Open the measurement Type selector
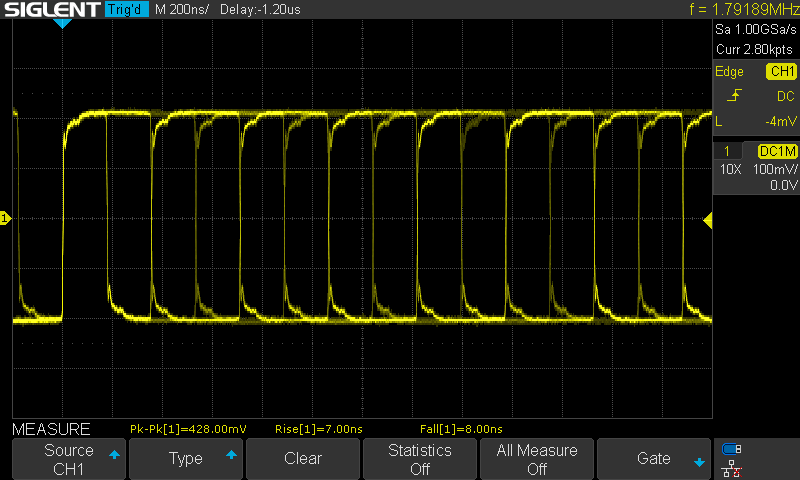 click(185, 459)
